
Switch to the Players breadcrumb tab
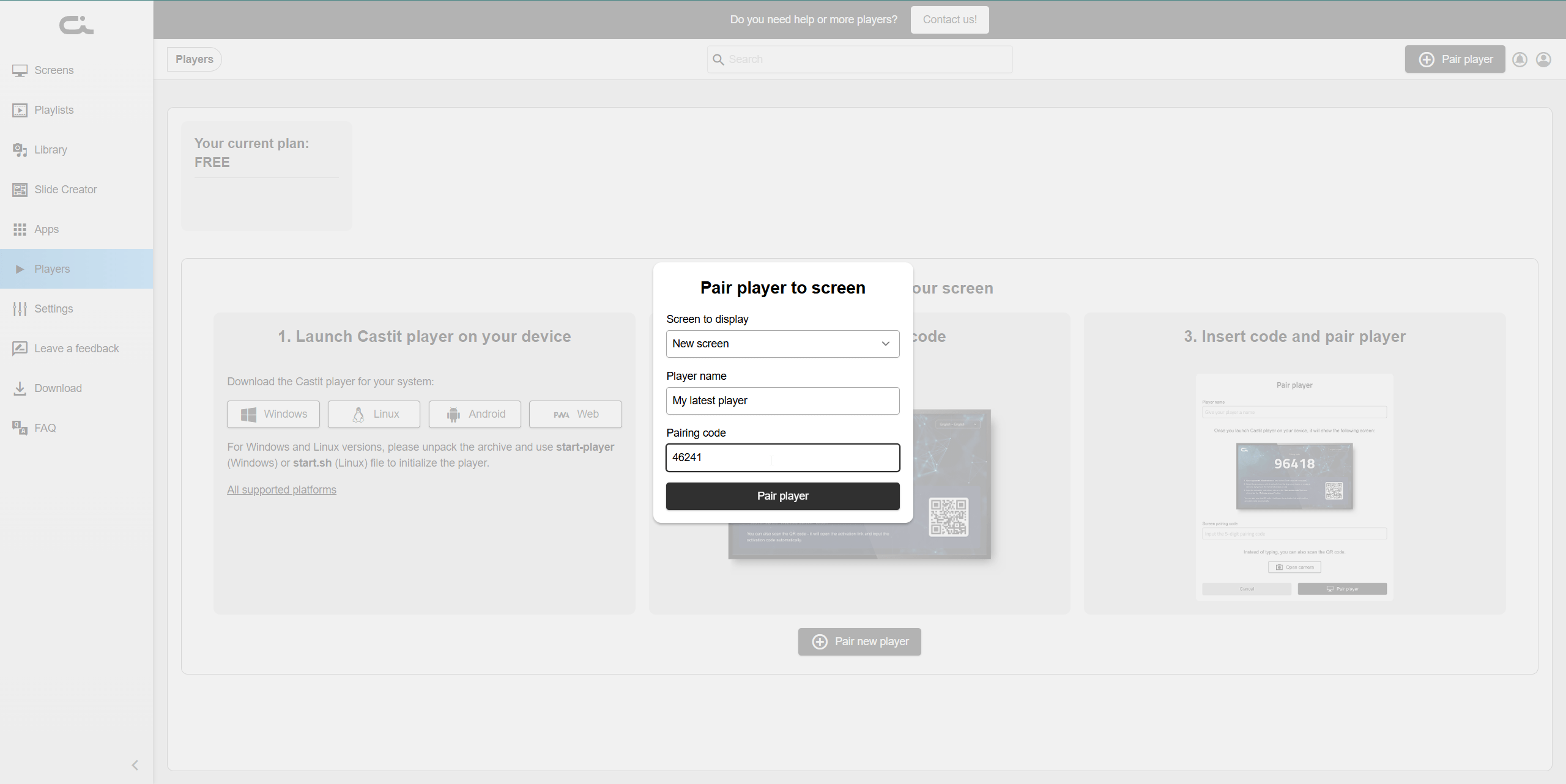pyautogui.click(x=194, y=59)
